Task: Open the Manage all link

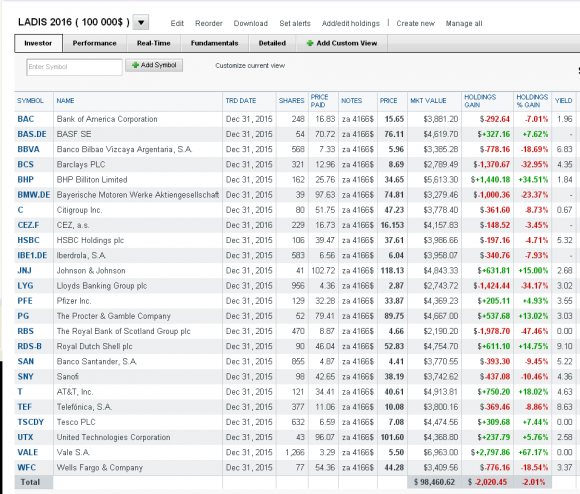Action: 464,23
